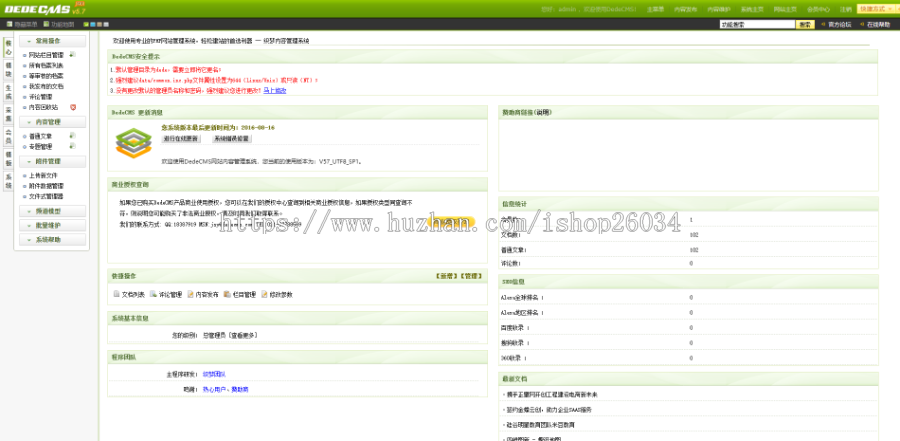
Task: Open 网站栏目管理 in sidebar
Action: (46, 55)
